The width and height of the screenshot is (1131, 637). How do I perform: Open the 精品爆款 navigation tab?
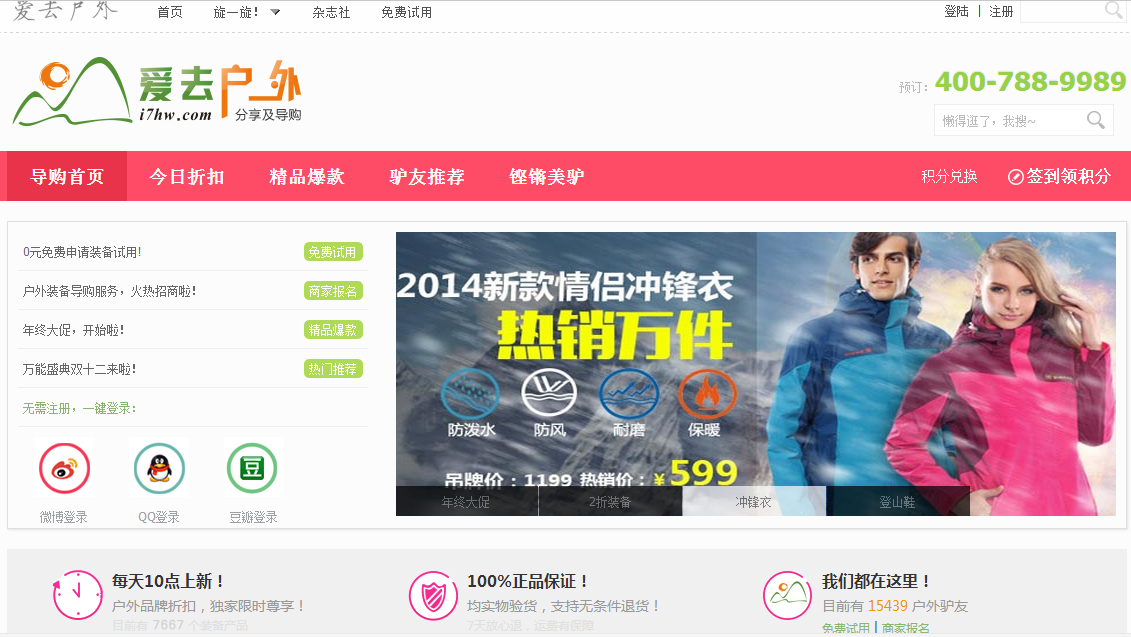click(x=307, y=177)
